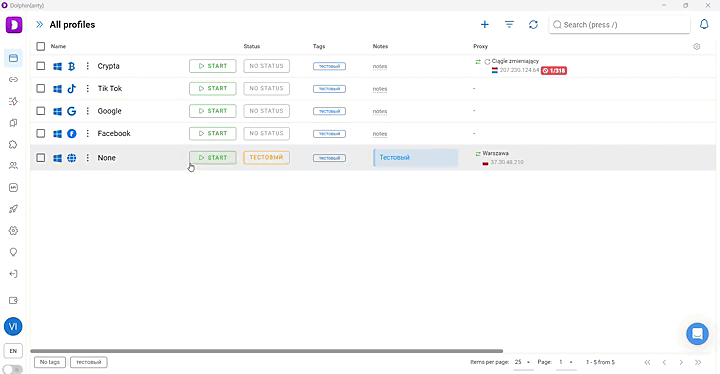Select all profiles header checkbox
This screenshot has height=374, width=720.
pos(41,46)
